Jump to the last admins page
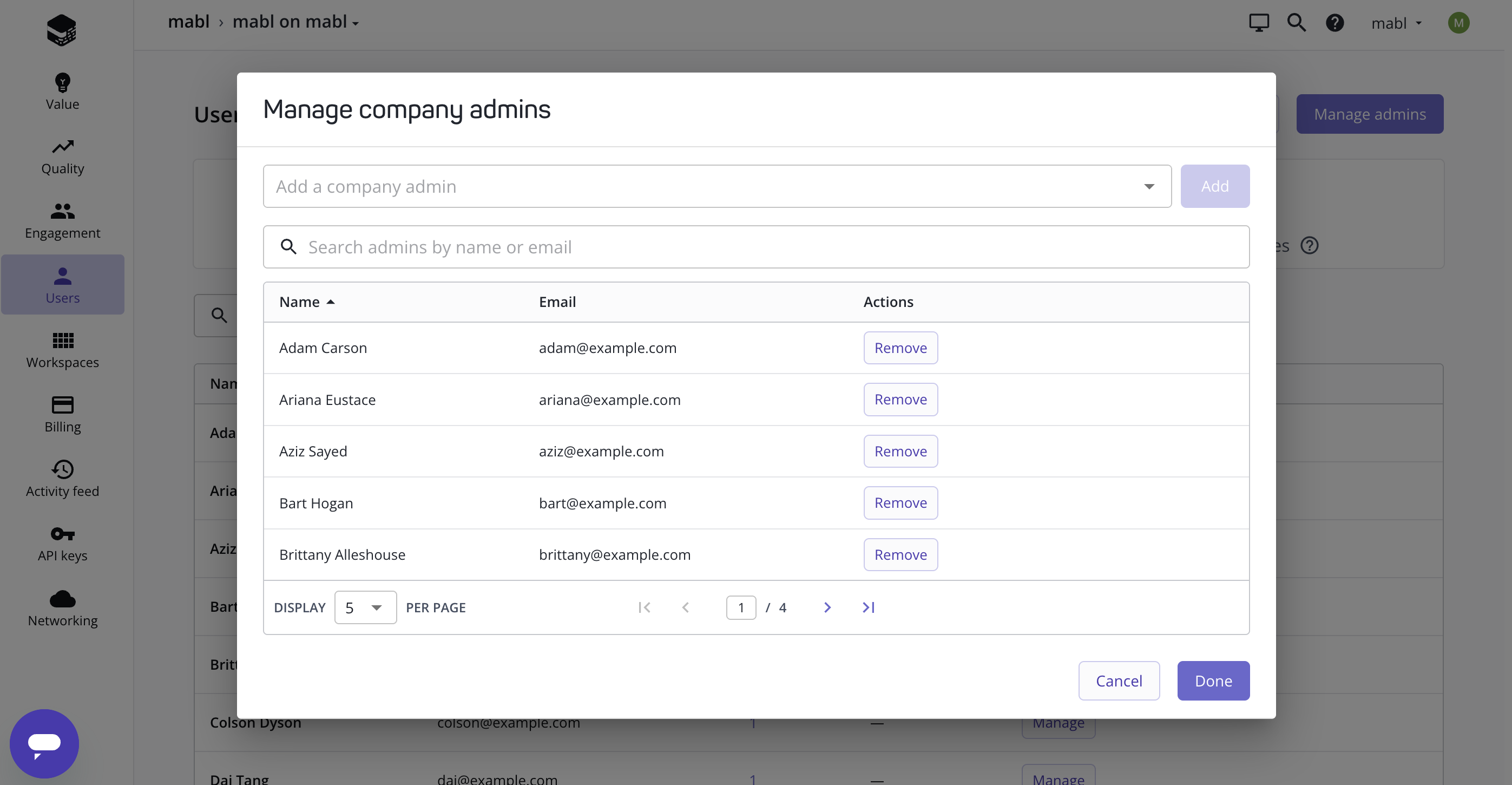This screenshot has width=1512, height=785. coord(869,607)
